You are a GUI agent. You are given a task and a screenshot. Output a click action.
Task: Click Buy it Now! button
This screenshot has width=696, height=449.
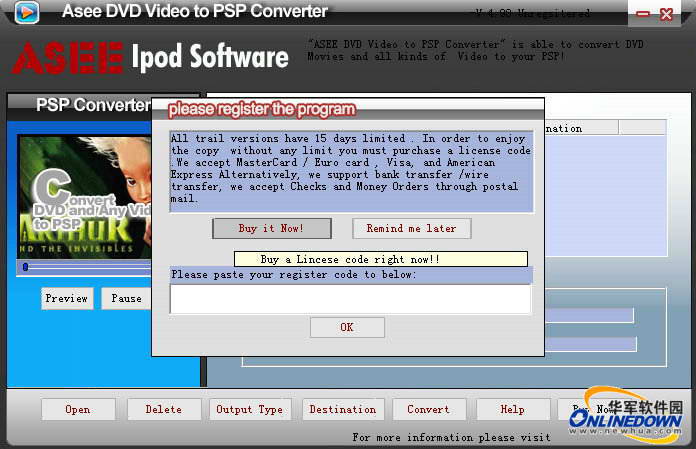click(x=272, y=228)
